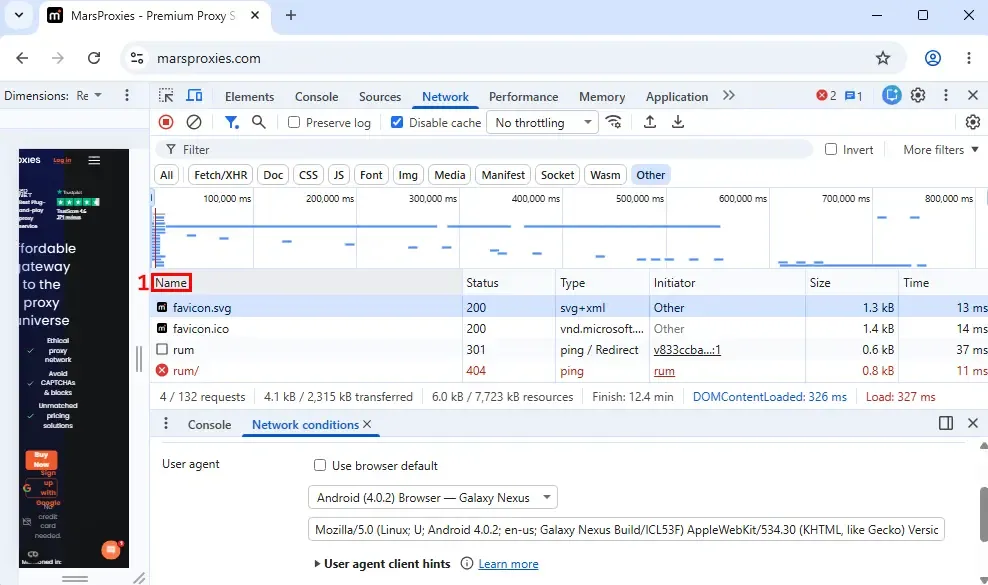Filter by Fetch/XHR requests
988x585 pixels.
click(x=221, y=175)
